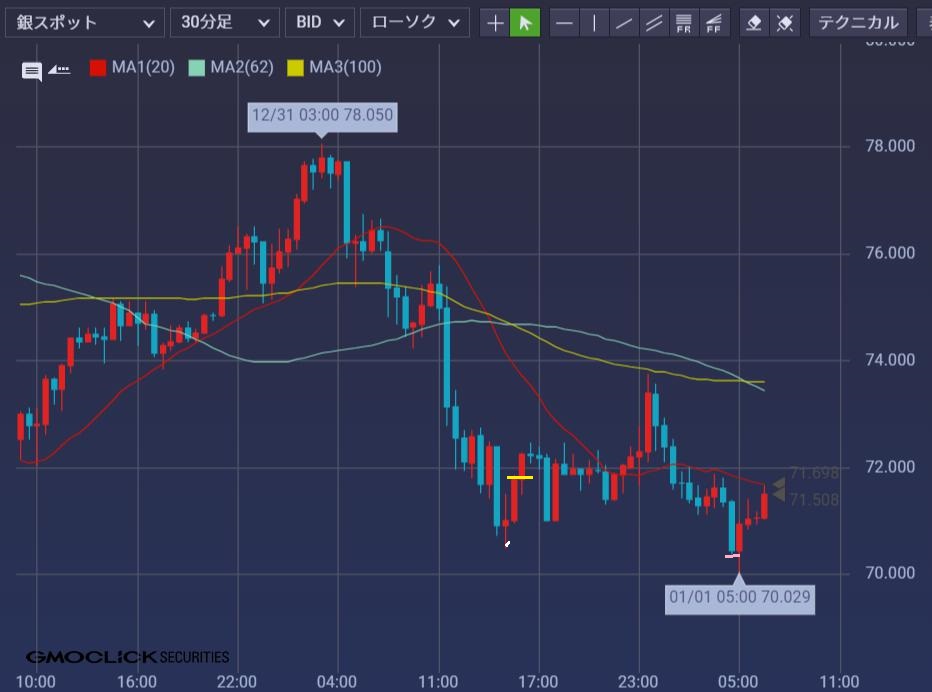Viewport: 932px width, 692px height.
Task: Pick the Fibonacci fan FF tool
Action: 714,23
